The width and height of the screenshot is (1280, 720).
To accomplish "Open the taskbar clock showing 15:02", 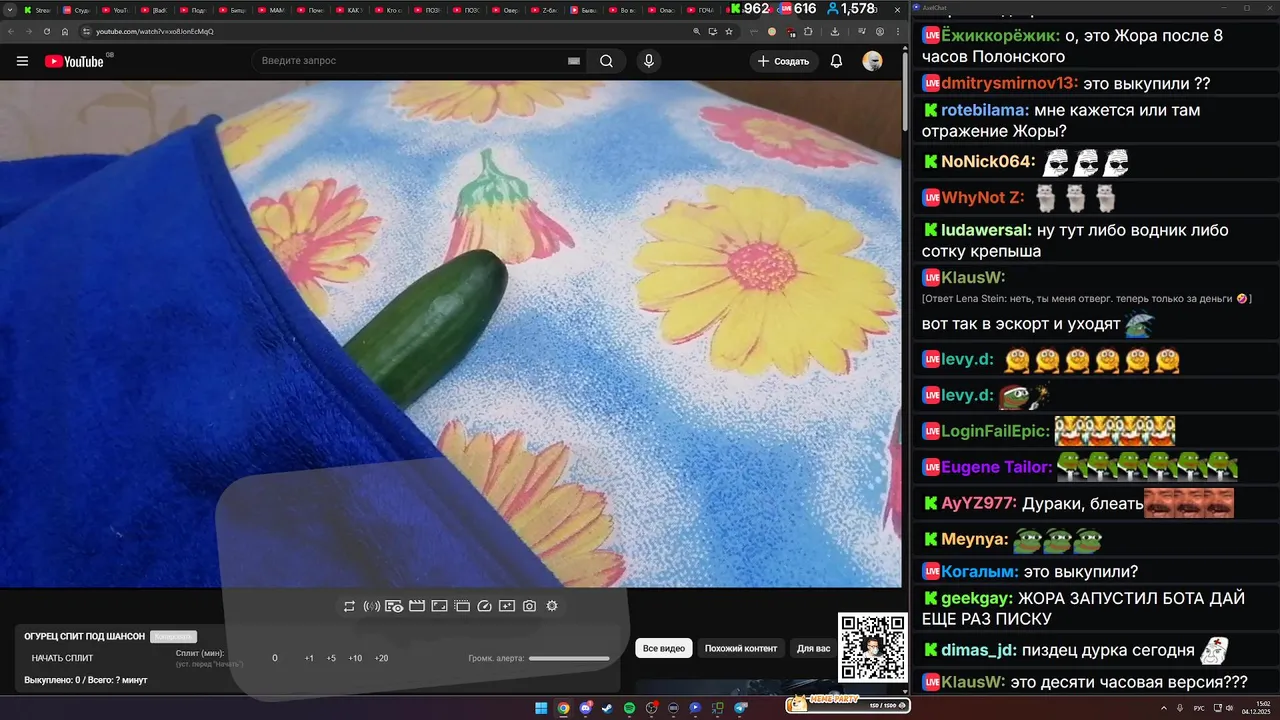I will click(x=1255, y=708).
